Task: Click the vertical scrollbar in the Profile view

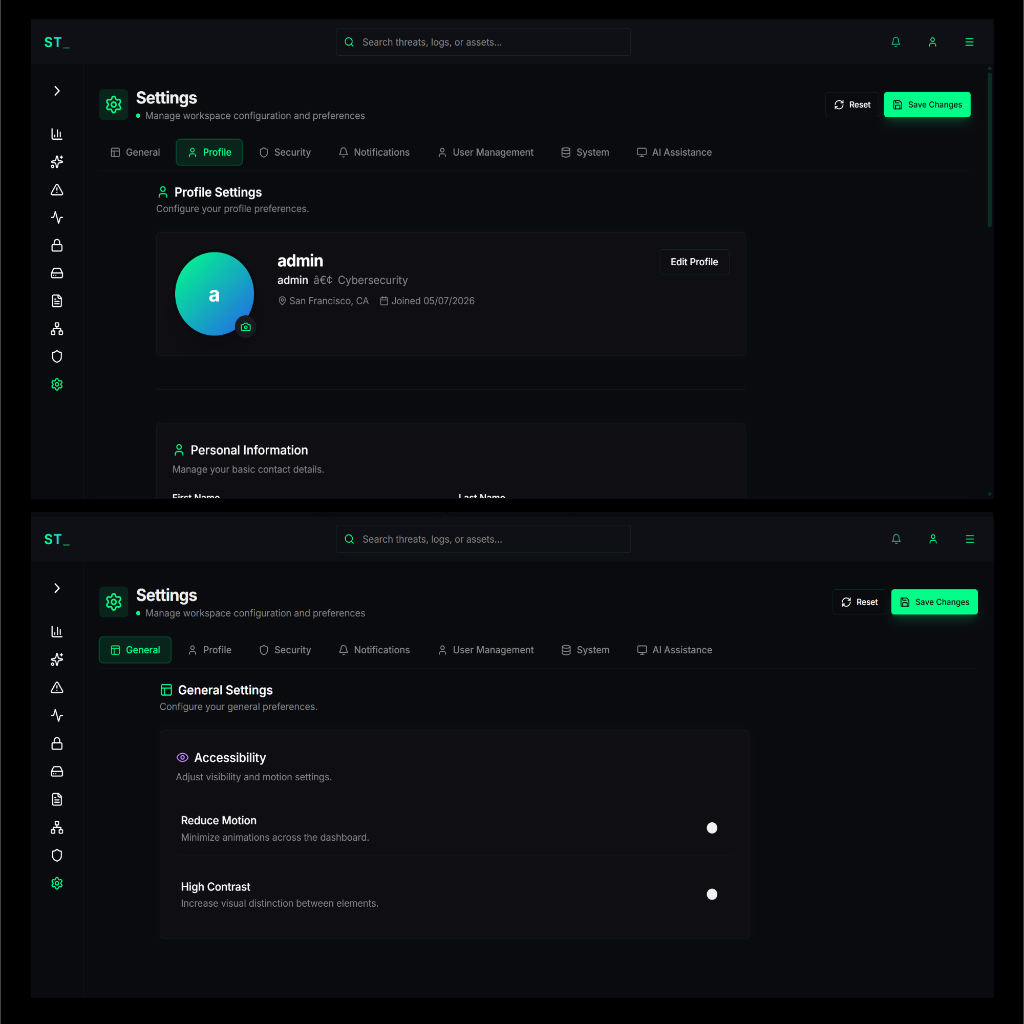Action: [990, 150]
